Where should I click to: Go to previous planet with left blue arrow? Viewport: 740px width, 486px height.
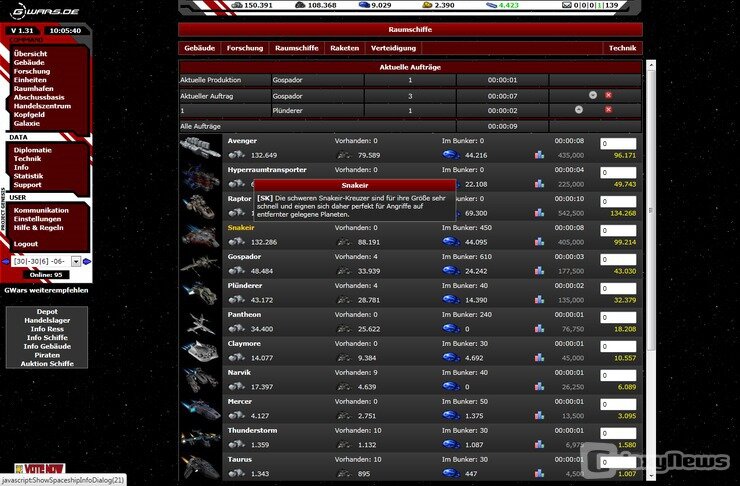point(6,261)
